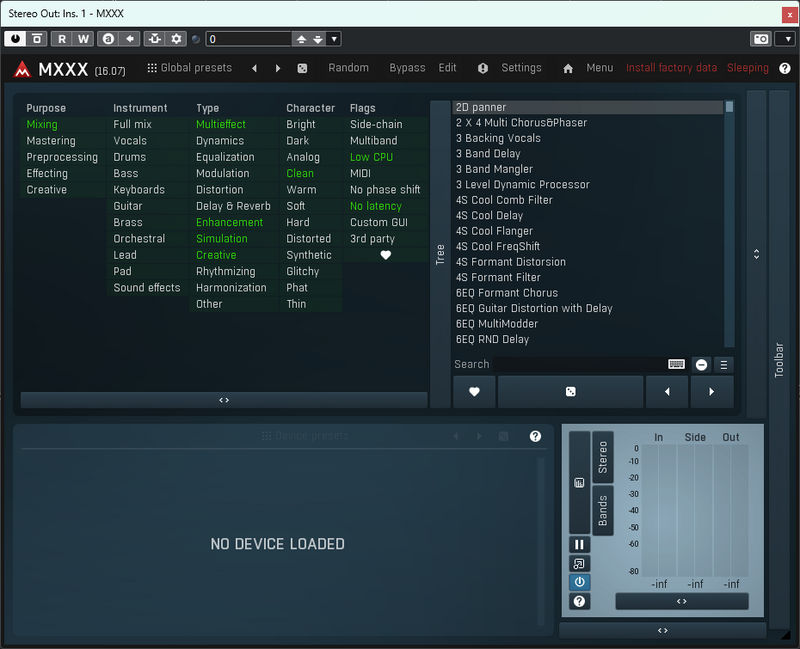This screenshot has width=800, height=649.
Task: Open the Toolbar vertical tab
Action: (x=779, y=360)
